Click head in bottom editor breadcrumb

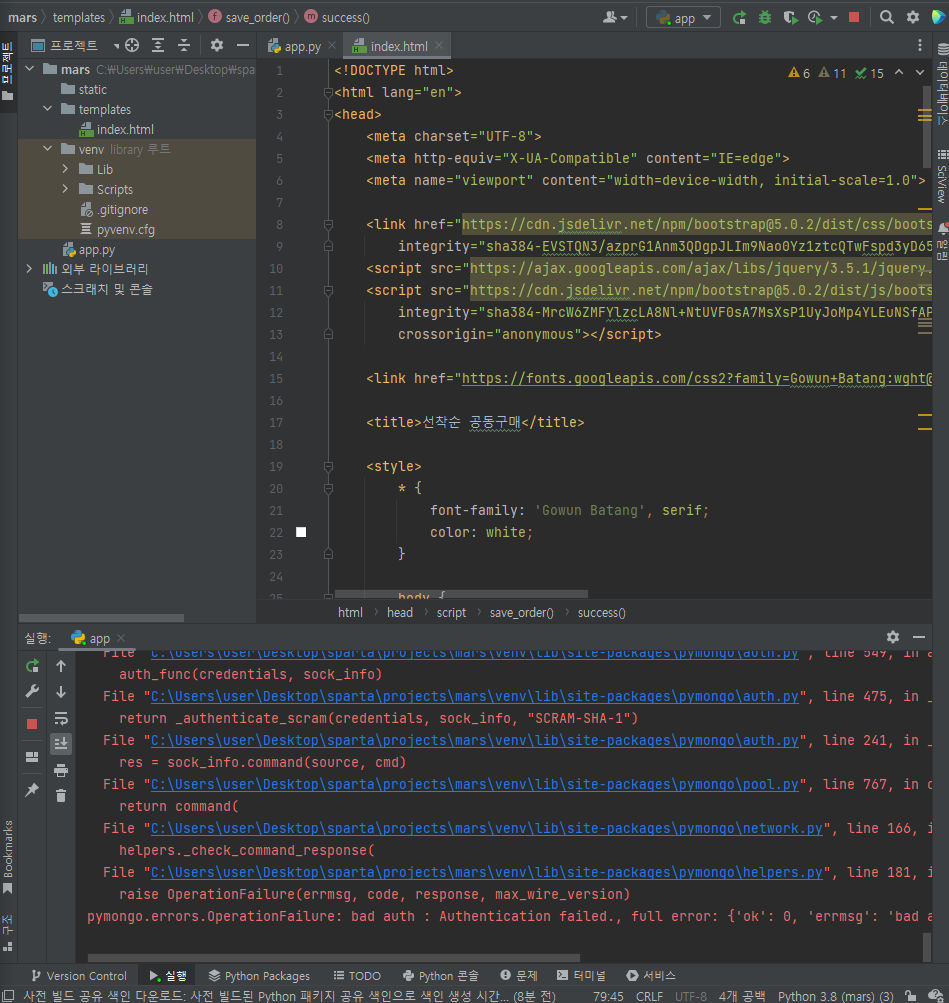click(400, 612)
